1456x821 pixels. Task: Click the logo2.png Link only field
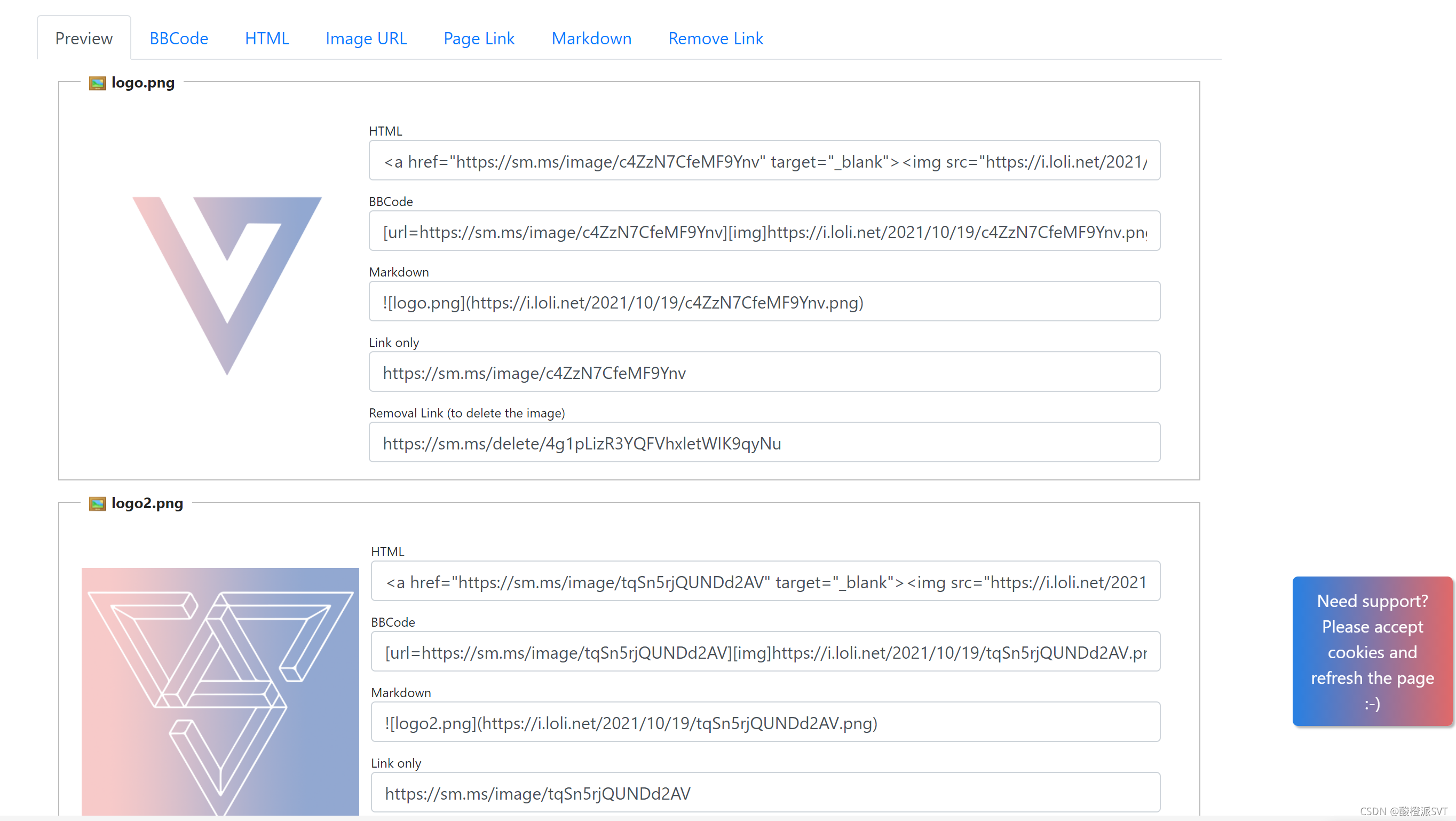coord(765,793)
